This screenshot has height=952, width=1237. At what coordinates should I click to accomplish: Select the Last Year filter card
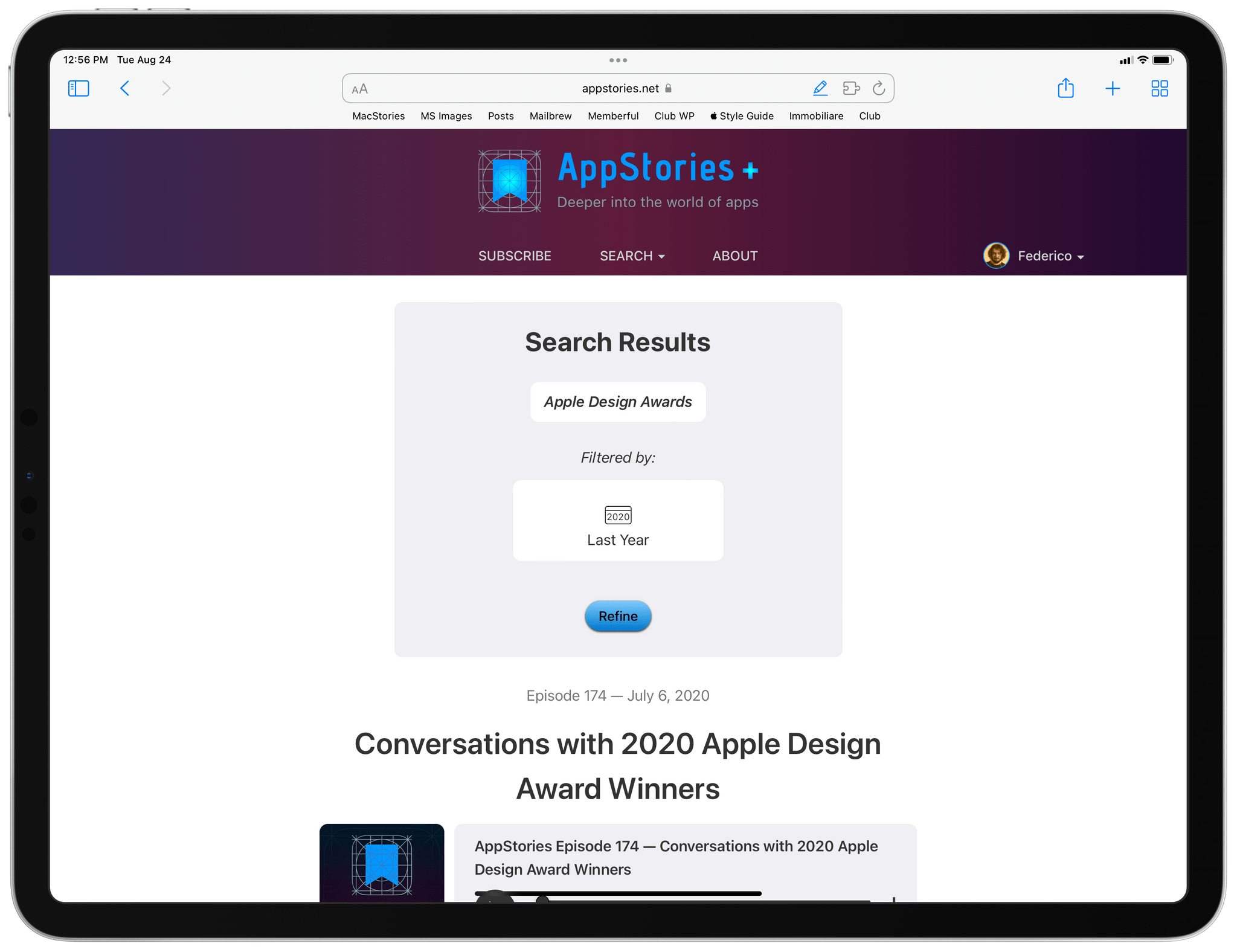(618, 520)
